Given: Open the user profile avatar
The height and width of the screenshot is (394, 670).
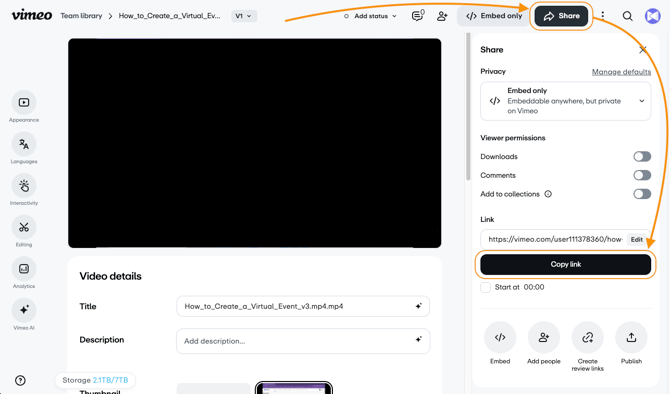Looking at the screenshot, I should tap(652, 16).
